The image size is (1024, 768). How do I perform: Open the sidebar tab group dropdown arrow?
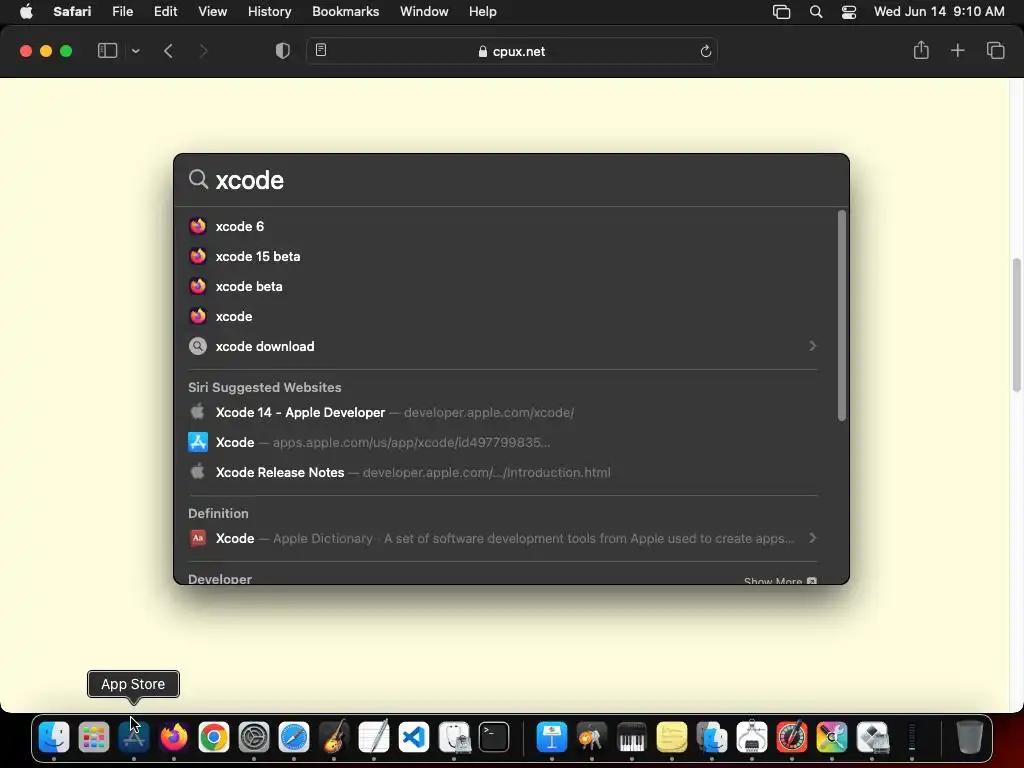135,51
